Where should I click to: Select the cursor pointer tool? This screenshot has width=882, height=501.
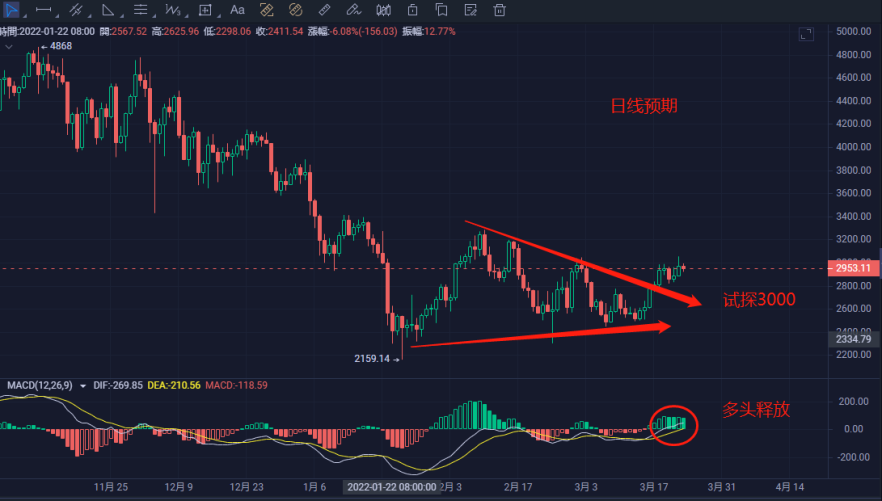pos(12,10)
